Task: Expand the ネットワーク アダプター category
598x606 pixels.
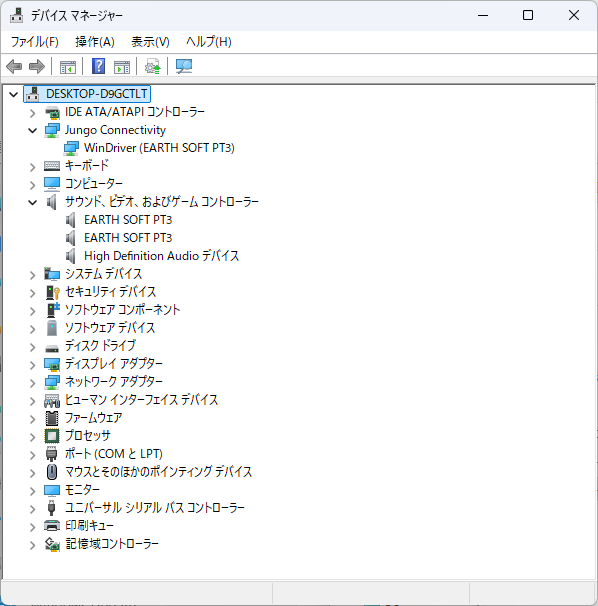Action: point(32,383)
